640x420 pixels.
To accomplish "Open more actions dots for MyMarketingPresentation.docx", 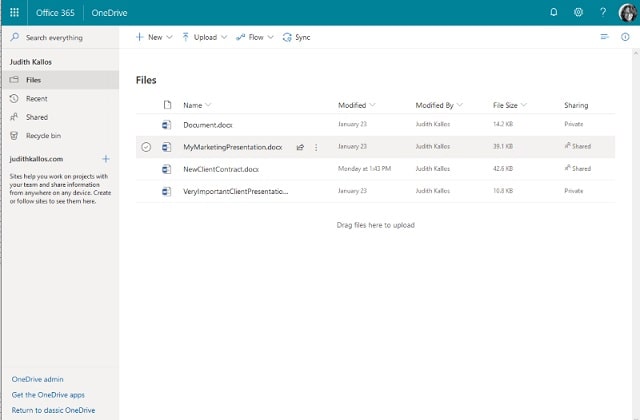I will click(x=316, y=147).
